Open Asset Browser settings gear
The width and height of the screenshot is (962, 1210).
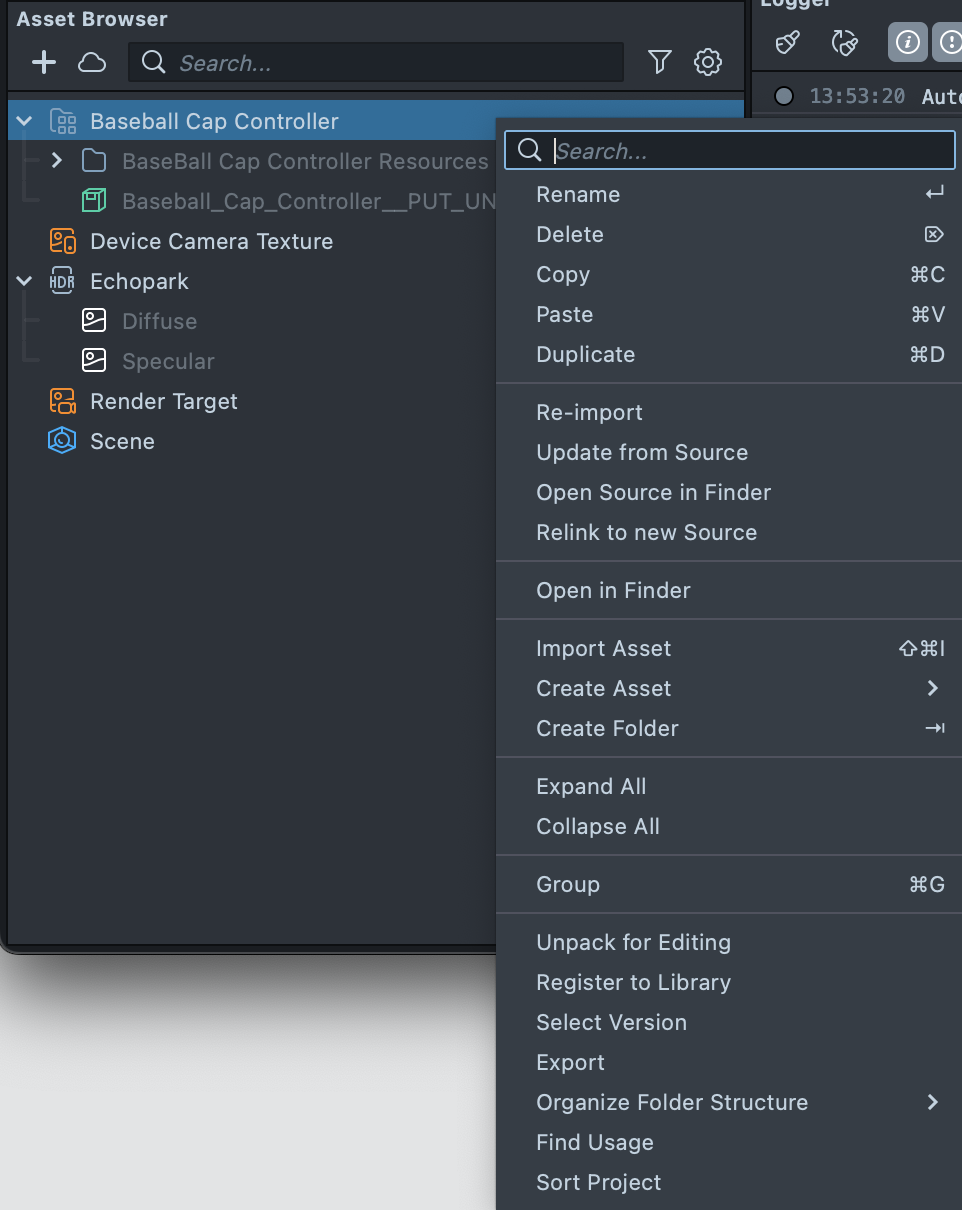[708, 63]
